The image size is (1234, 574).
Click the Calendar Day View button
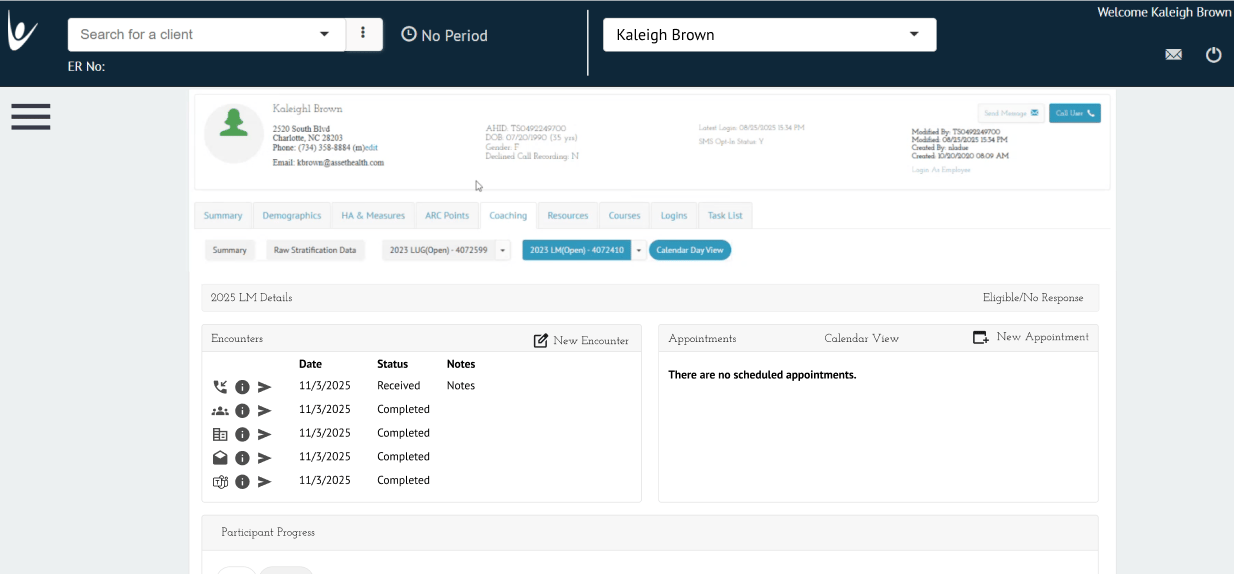(690, 250)
